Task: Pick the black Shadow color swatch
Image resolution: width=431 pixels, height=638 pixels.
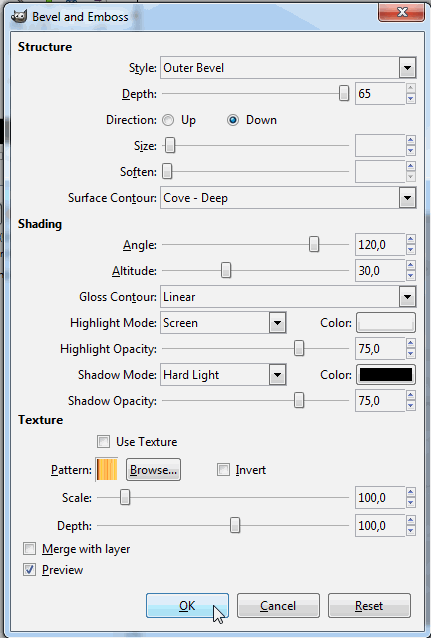Action: [x=386, y=375]
